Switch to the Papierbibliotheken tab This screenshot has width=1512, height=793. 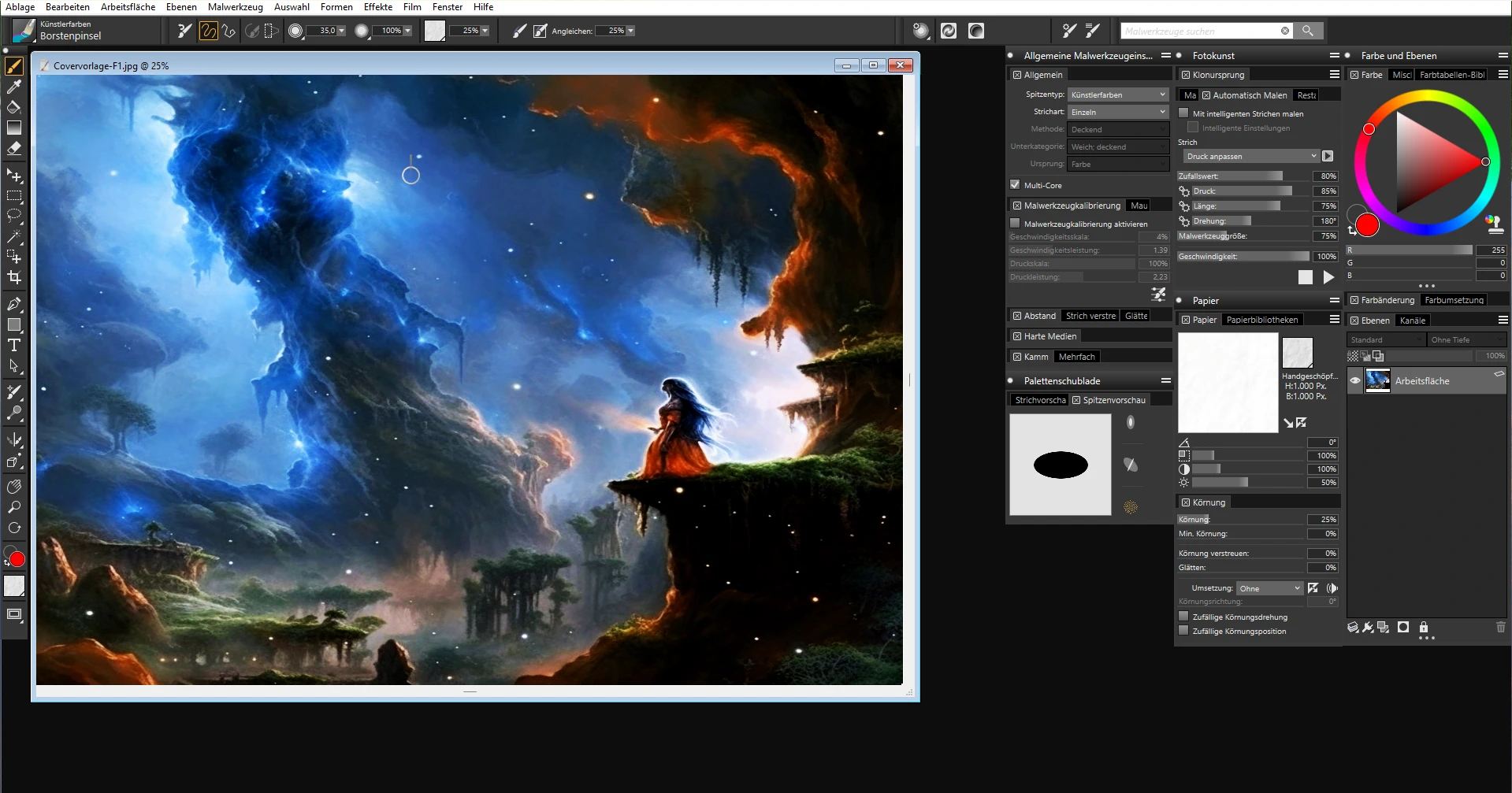click(1262, 320)
